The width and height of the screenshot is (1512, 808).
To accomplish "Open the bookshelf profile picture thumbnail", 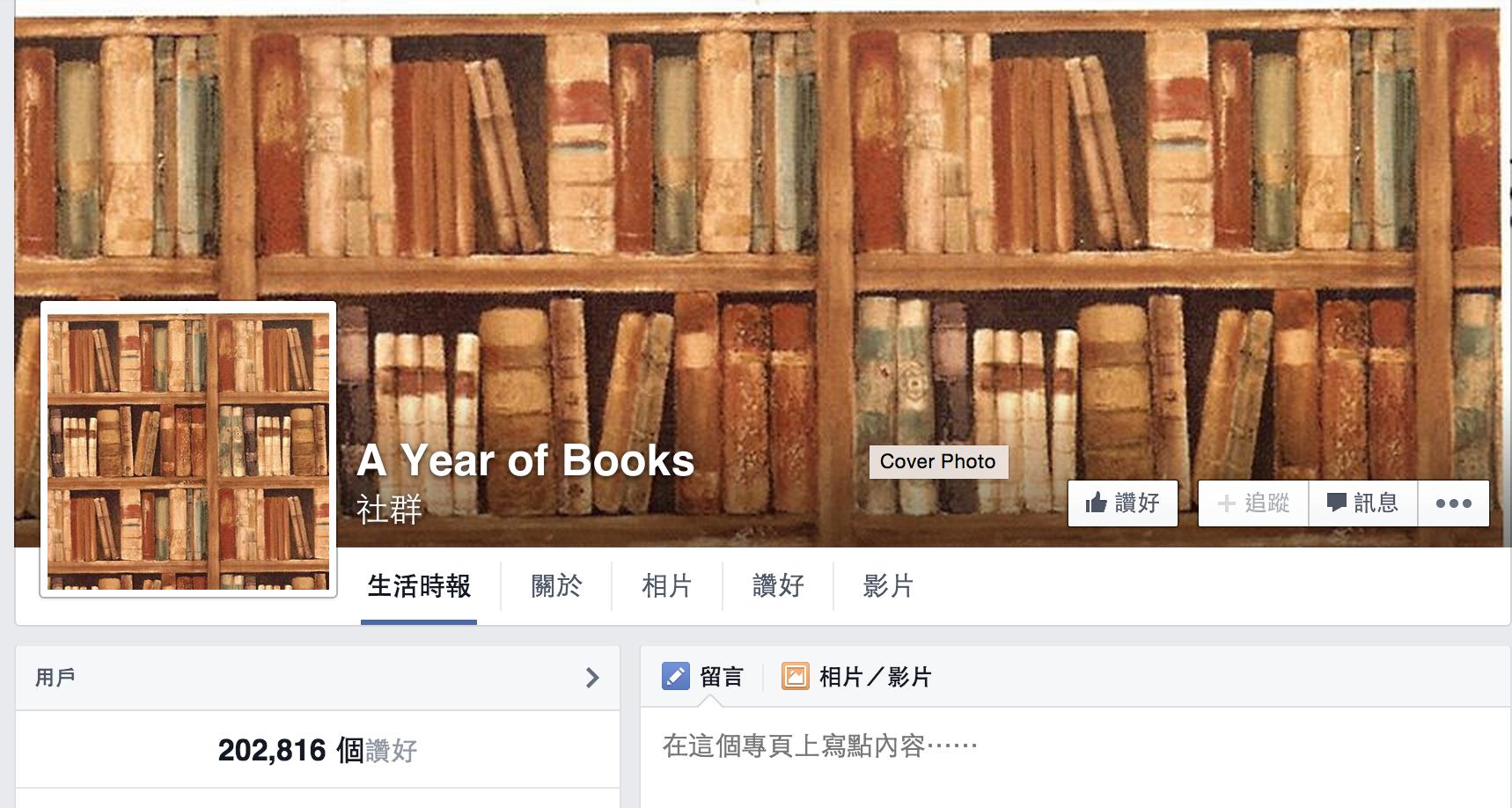I will click(x=188, y=449).
